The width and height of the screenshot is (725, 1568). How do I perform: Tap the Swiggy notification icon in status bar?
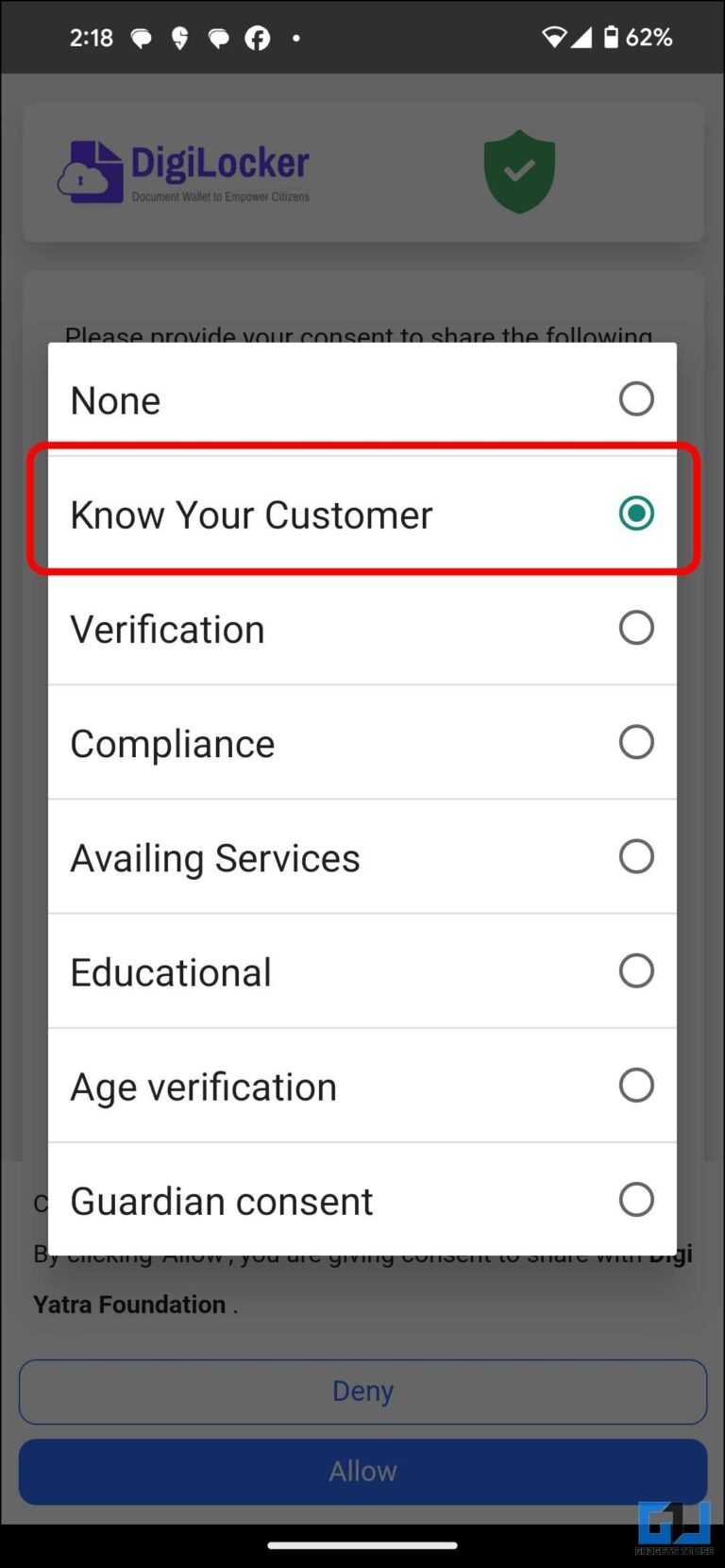(179, 38)
